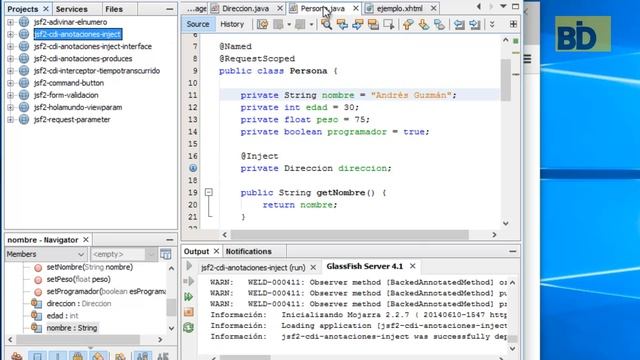Open the Members dropdown in Navigator

coord(46,254)
